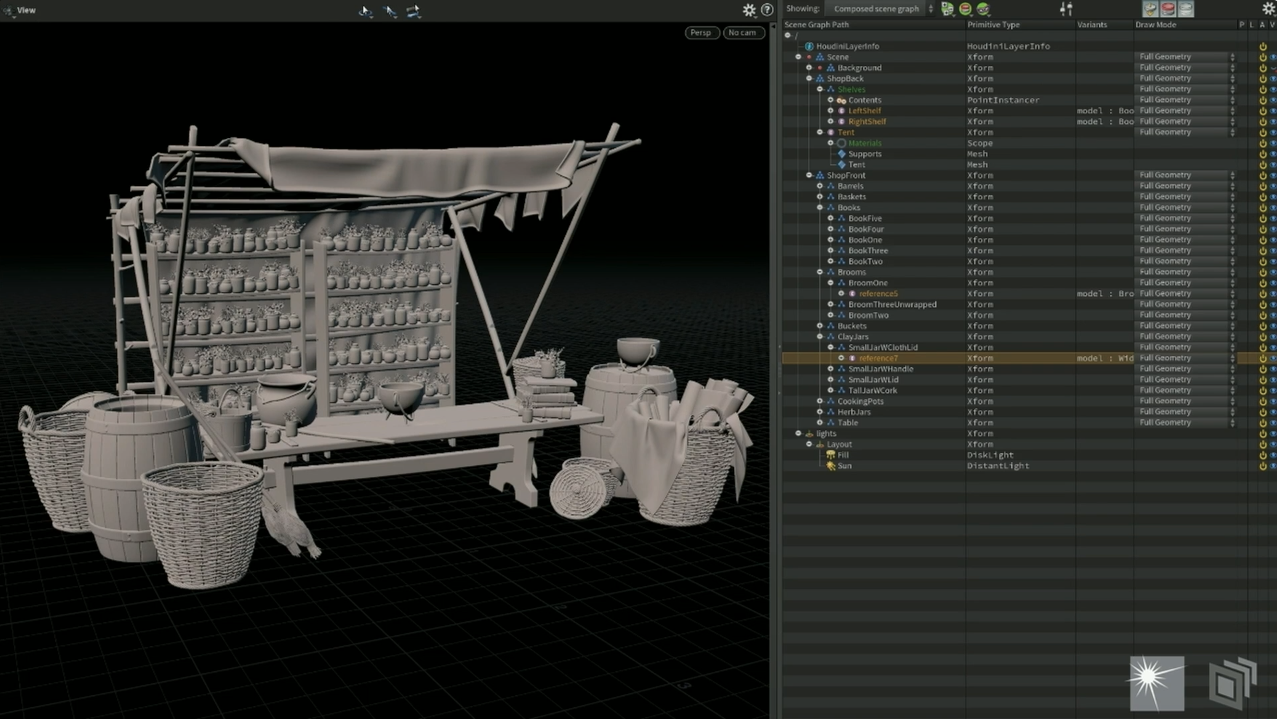This screenshot has width=1277, height=719.
Task: Click the first draw mode toolbar icon
Action: point(1150,9)
